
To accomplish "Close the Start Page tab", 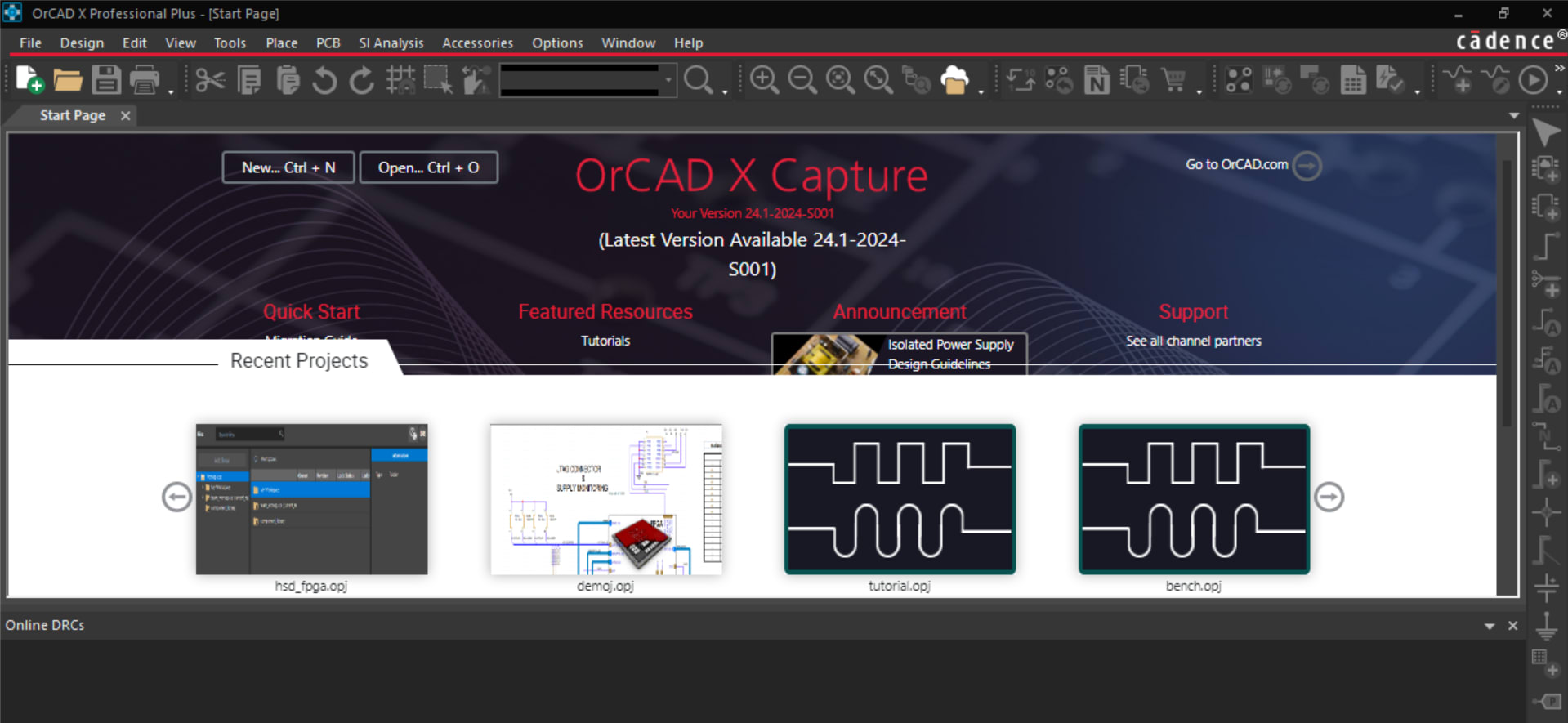I will tap(125, 116).
